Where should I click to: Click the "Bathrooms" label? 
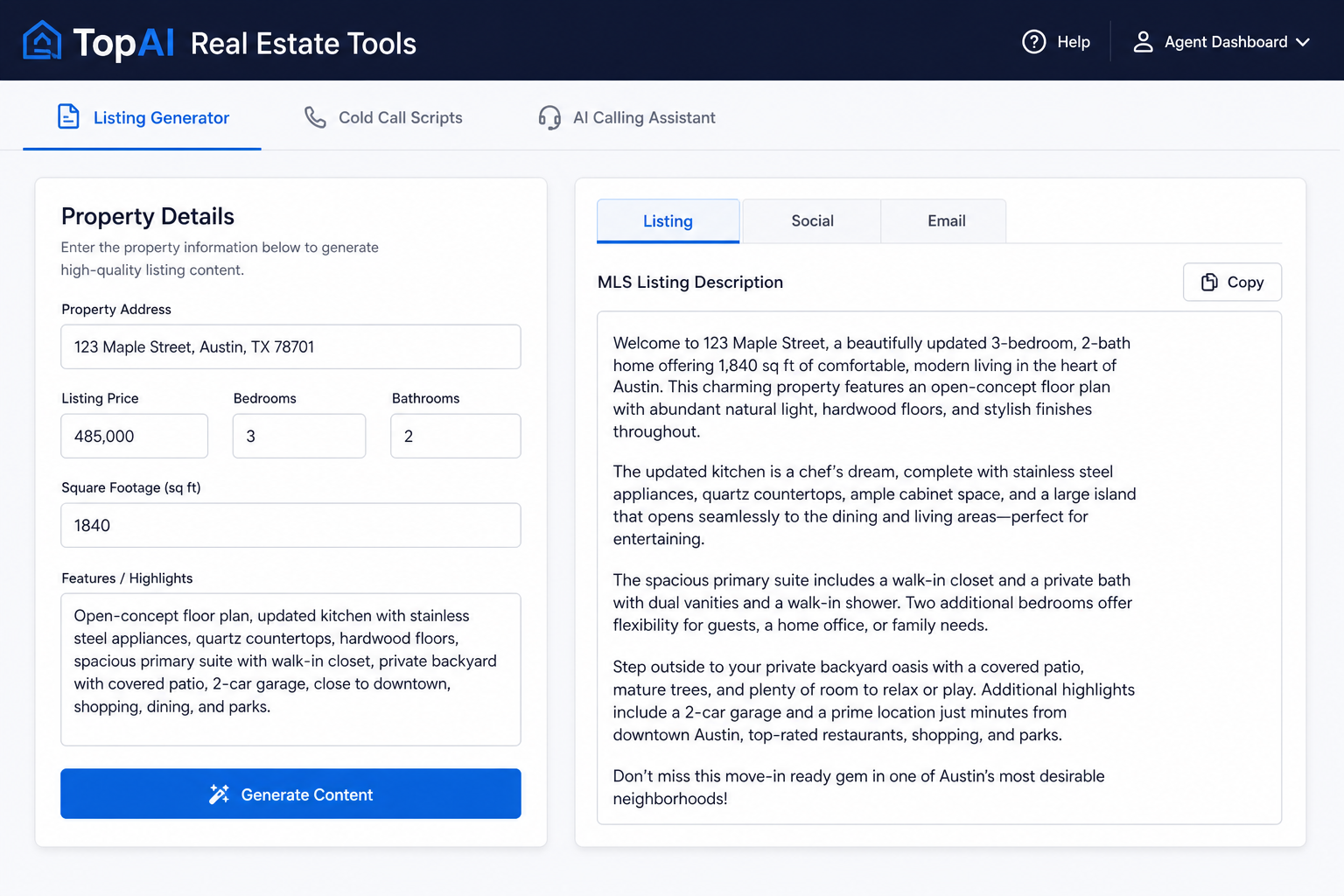pos(425,398)
